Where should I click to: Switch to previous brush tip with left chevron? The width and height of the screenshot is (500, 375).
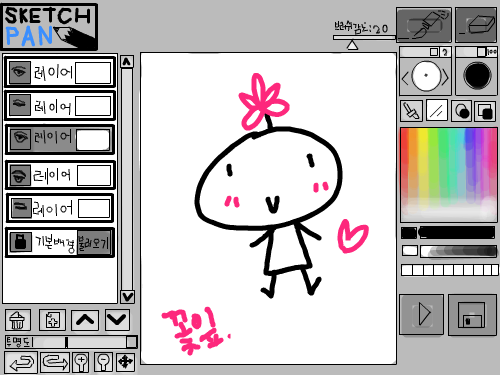click(405, 79)
